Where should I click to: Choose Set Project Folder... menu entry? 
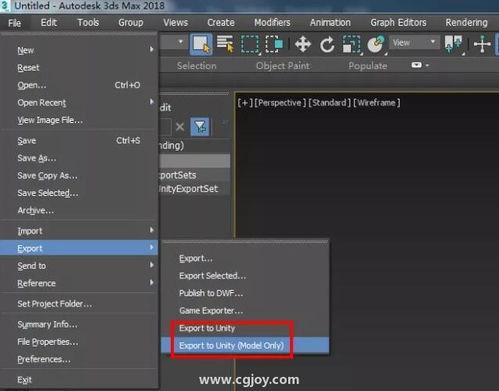click(x=79, y=304)
